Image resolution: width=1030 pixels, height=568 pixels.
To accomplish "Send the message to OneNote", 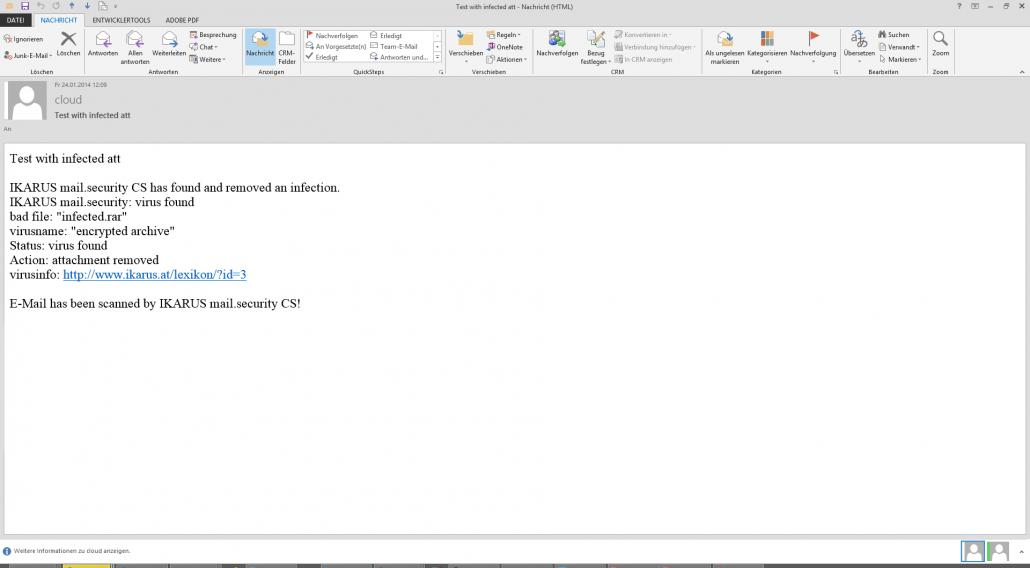I will (x=504, y=47).
